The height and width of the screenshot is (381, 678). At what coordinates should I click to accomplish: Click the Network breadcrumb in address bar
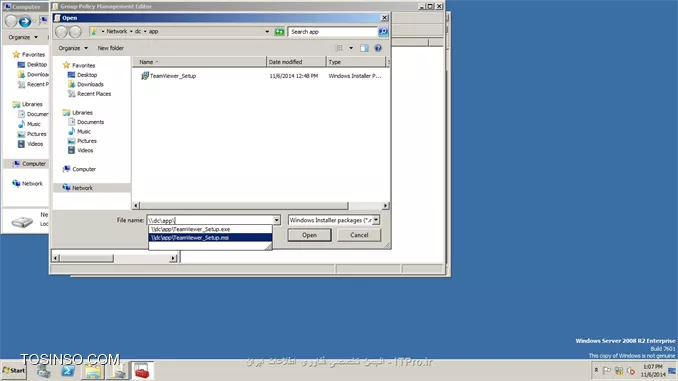(x=117, y=32)
